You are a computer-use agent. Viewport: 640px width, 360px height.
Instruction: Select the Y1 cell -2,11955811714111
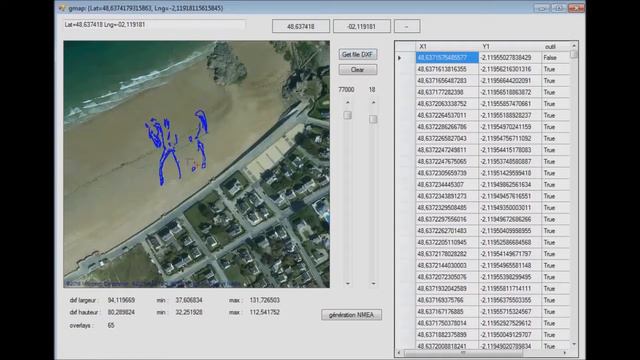point(510,289)
